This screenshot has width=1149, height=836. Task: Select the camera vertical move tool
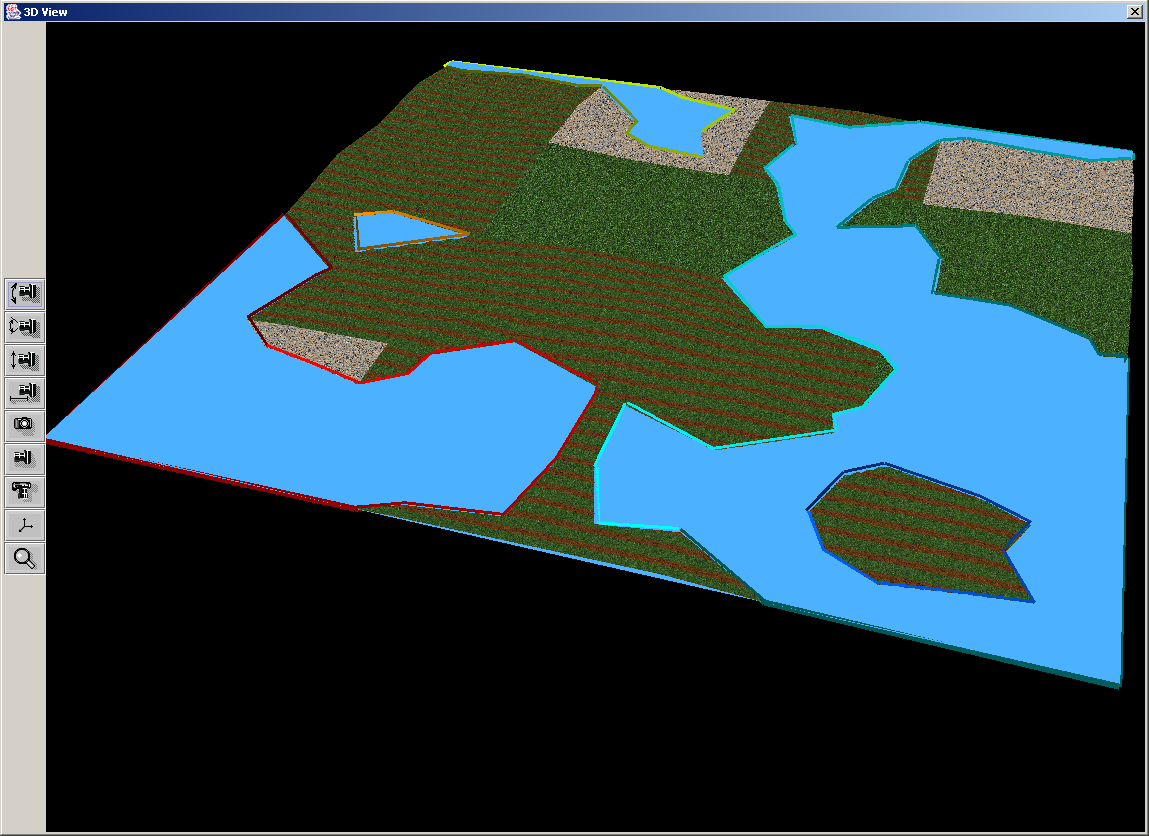[25, 360]
